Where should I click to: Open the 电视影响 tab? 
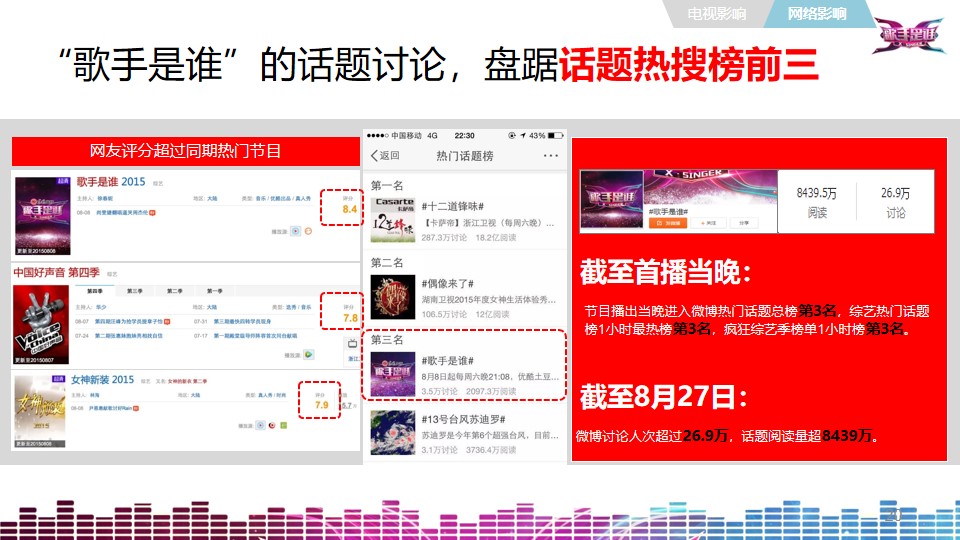(x=716, y=13)
